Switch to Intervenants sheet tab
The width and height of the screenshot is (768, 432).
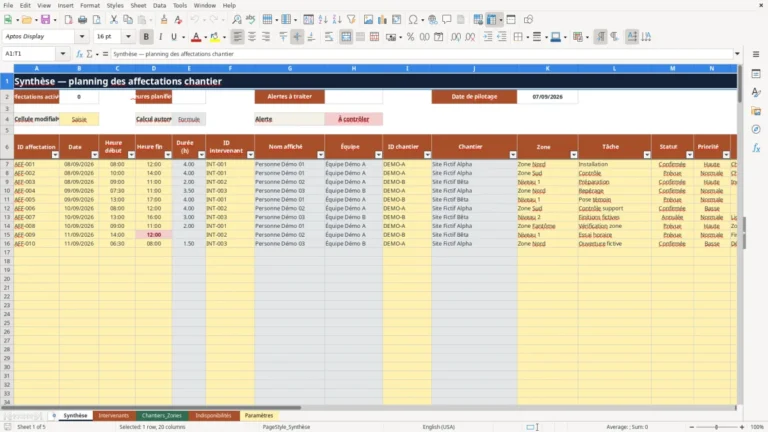[114, 416]
